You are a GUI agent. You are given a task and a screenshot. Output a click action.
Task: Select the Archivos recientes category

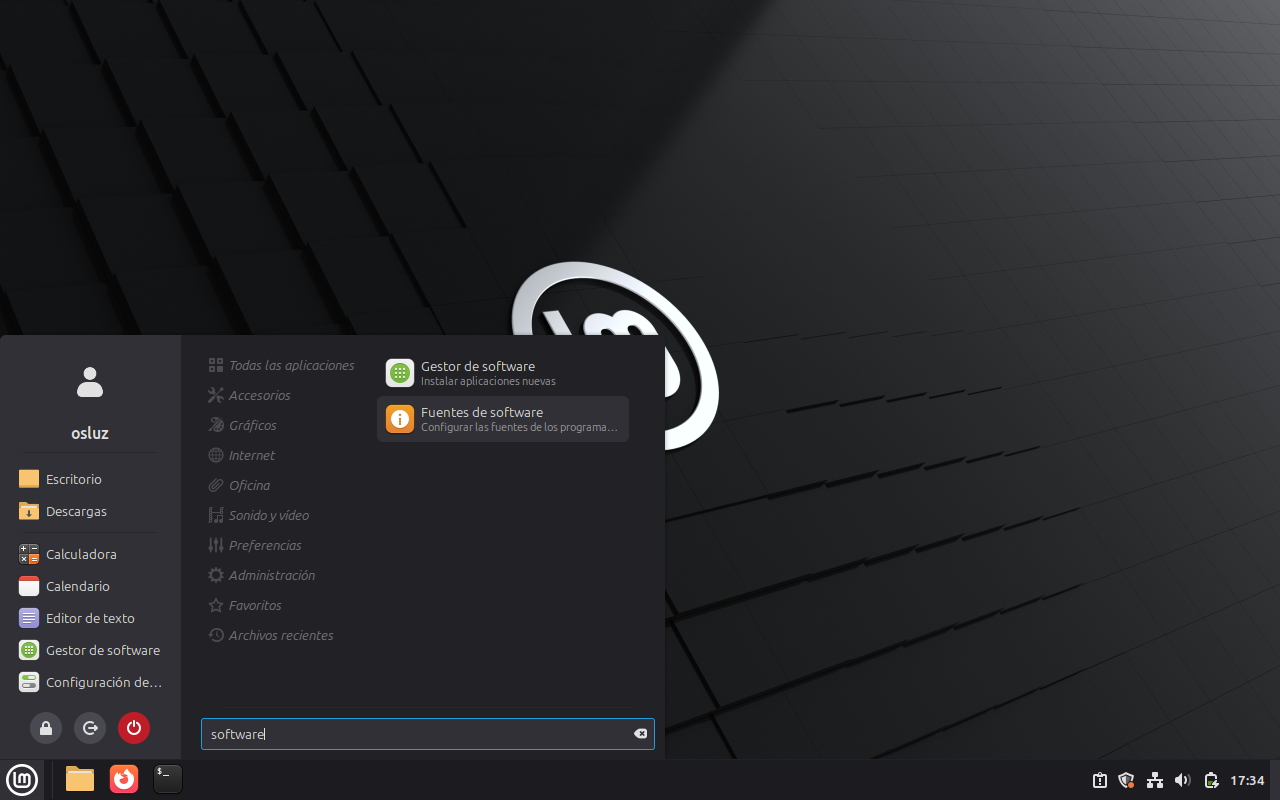(270, 635)
